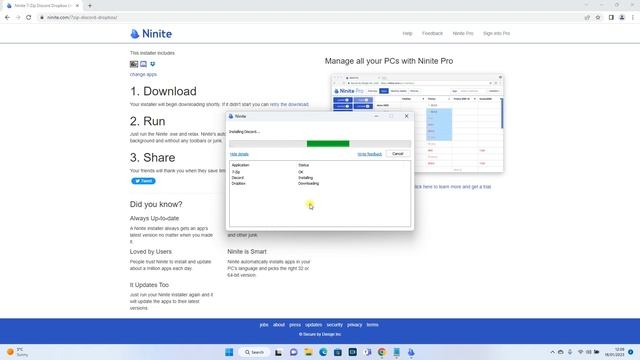Click the Status column header

pyautogui.click(x=303, y=165)
